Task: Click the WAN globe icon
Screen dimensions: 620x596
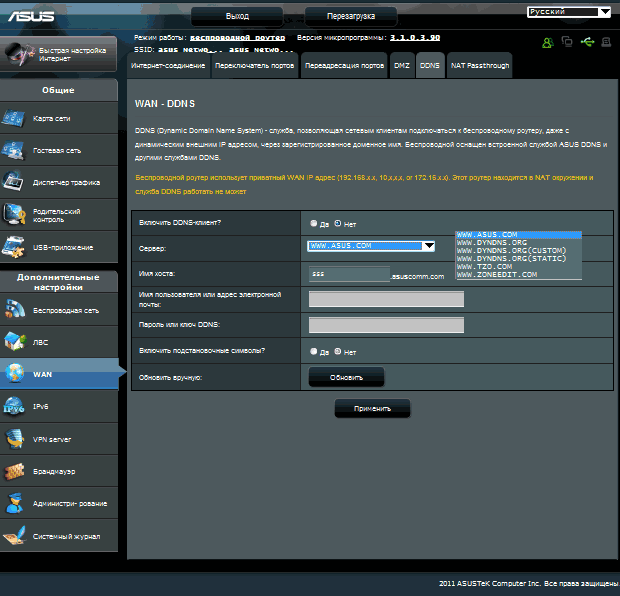Action: [x=14, y=373]
